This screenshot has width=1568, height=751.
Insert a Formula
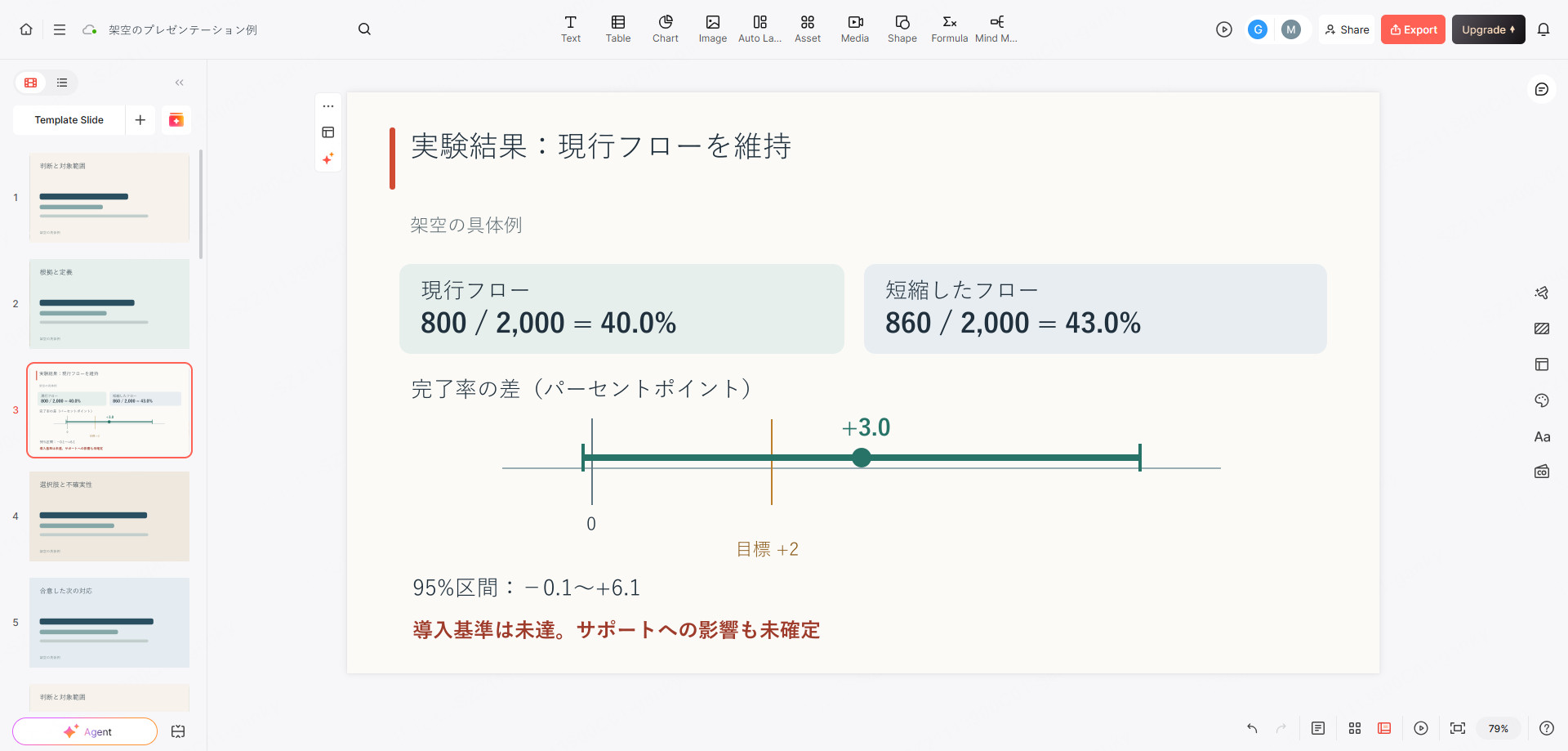(950, 29)
